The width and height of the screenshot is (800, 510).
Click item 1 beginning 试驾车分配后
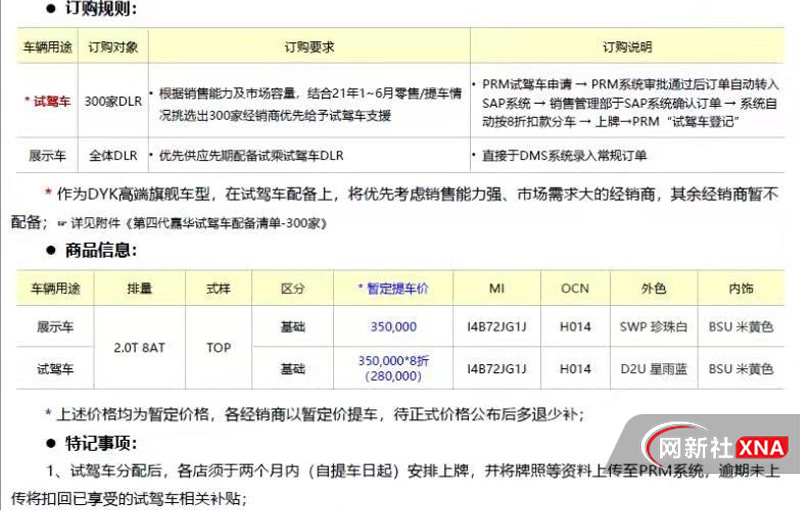pos(394,484)
